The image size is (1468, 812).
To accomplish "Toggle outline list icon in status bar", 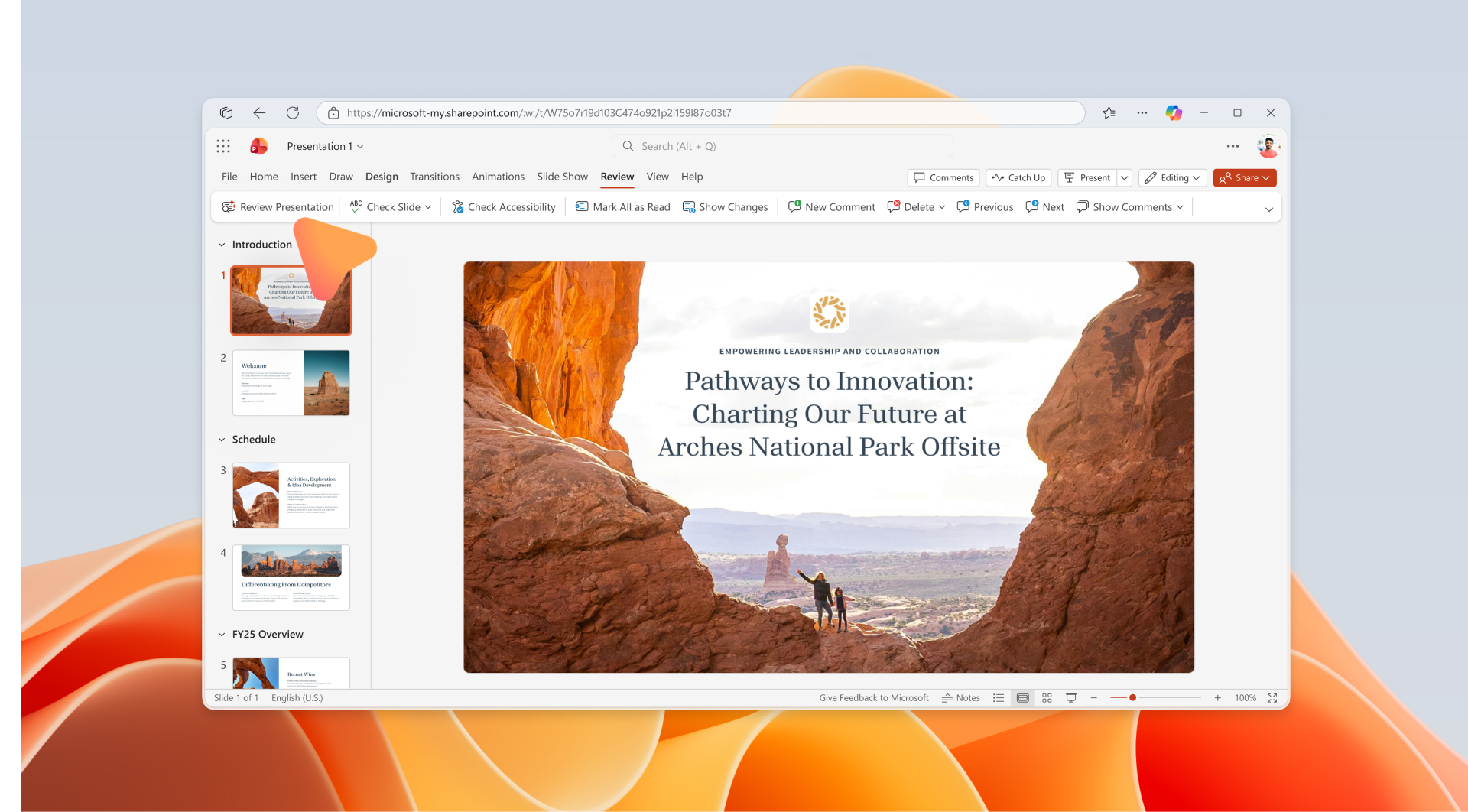I will (x=998, y=698).
